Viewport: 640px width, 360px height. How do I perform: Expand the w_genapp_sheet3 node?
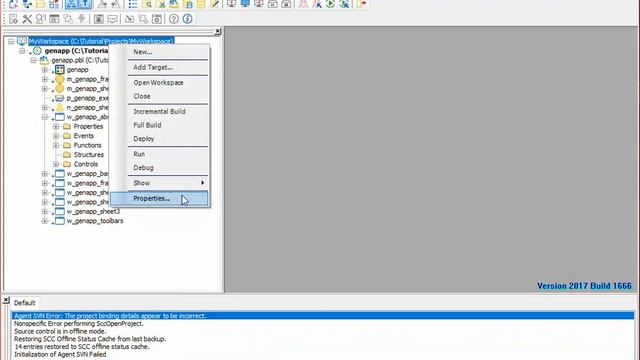(x=44, y=211)
